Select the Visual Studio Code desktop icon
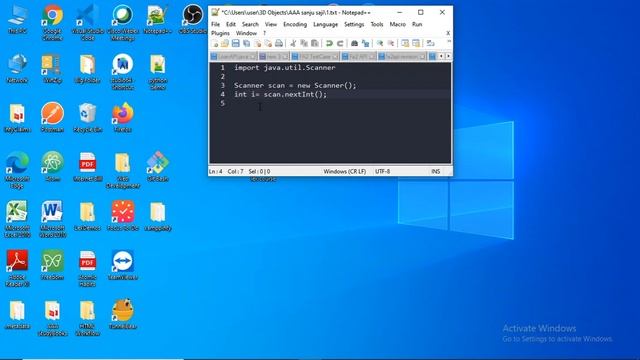The image size is (640, 360). click(87, 22)
